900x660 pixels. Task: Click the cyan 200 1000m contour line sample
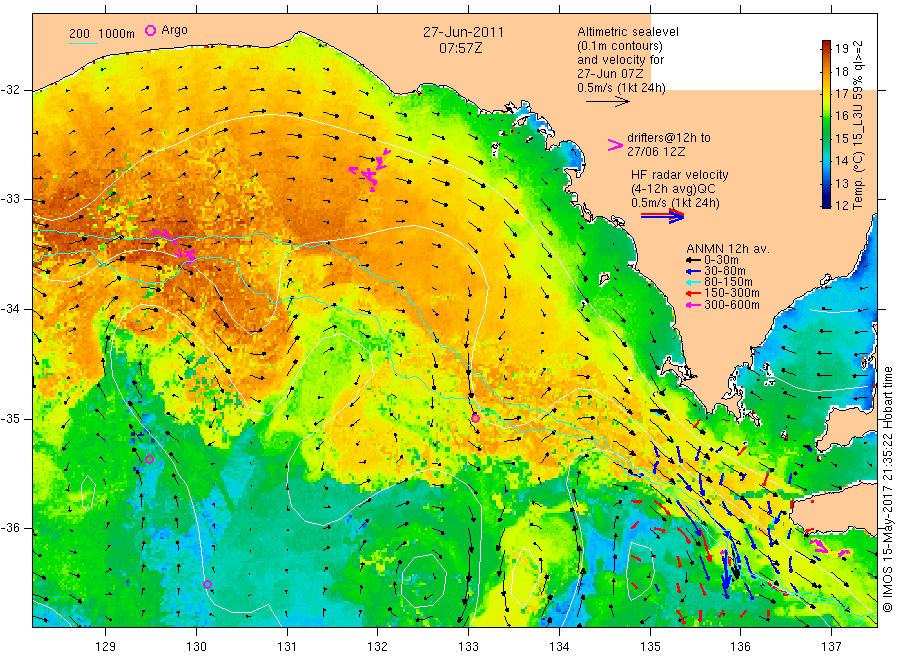coord(83,43)
